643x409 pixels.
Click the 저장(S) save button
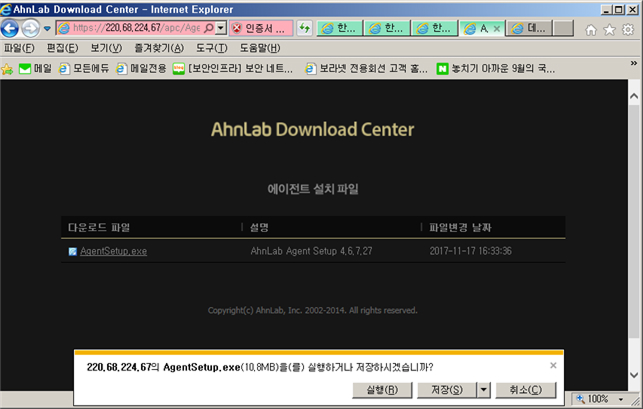coord(447,390)
